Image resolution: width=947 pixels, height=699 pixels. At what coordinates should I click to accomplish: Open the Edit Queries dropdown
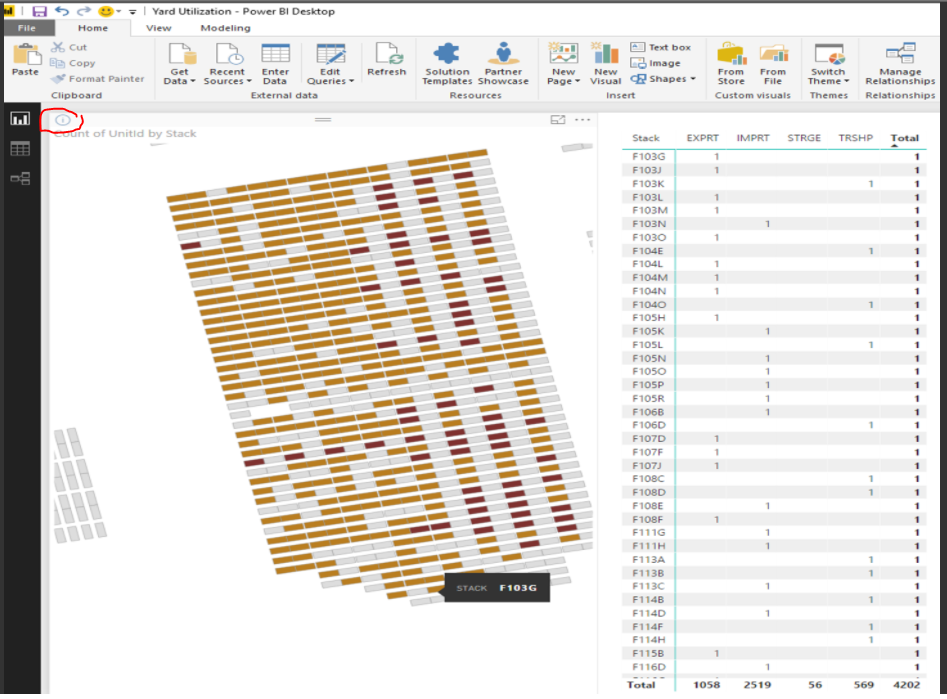[330, 63]
